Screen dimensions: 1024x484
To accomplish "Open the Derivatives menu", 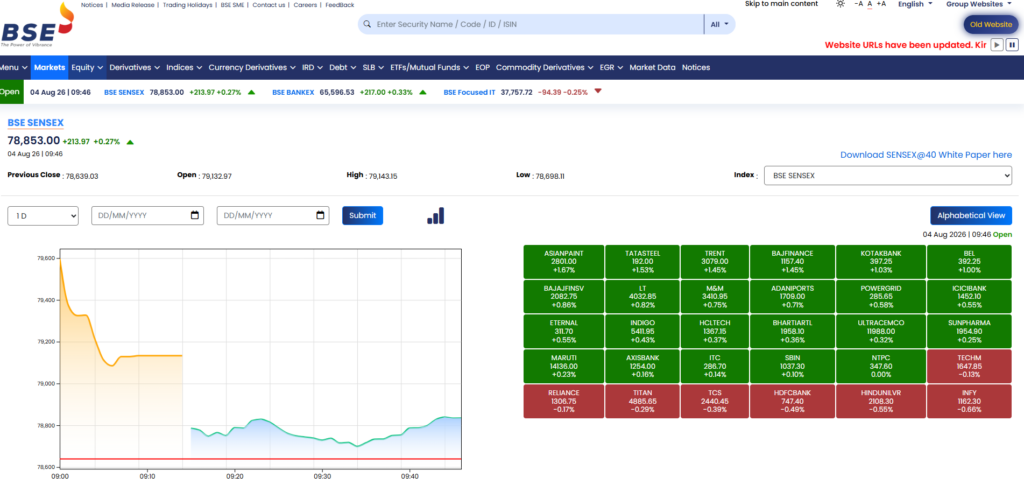I will click(135, 67).
